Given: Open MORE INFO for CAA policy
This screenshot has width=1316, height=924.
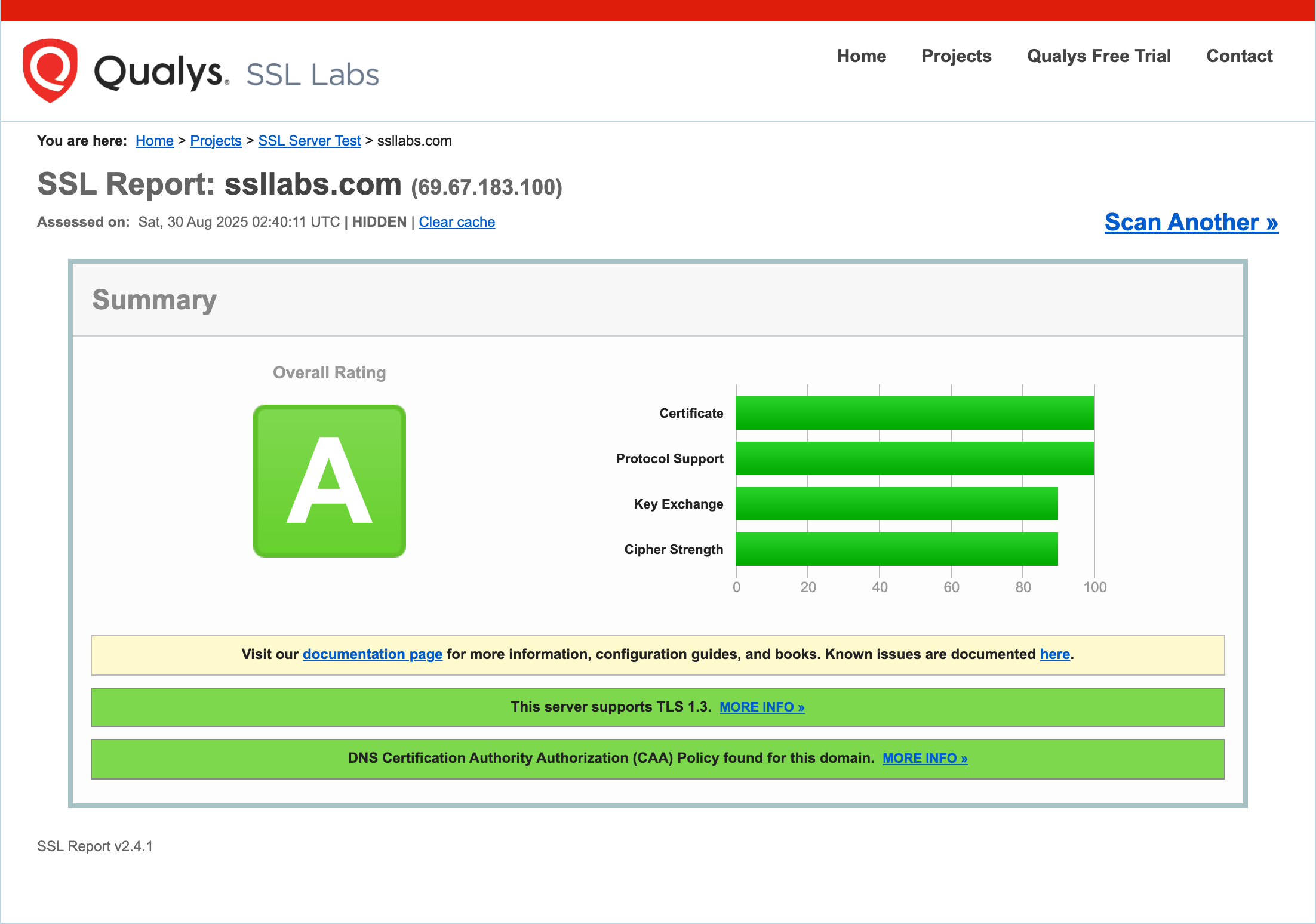Looking at the screenshot, I should tap(925, 758).
